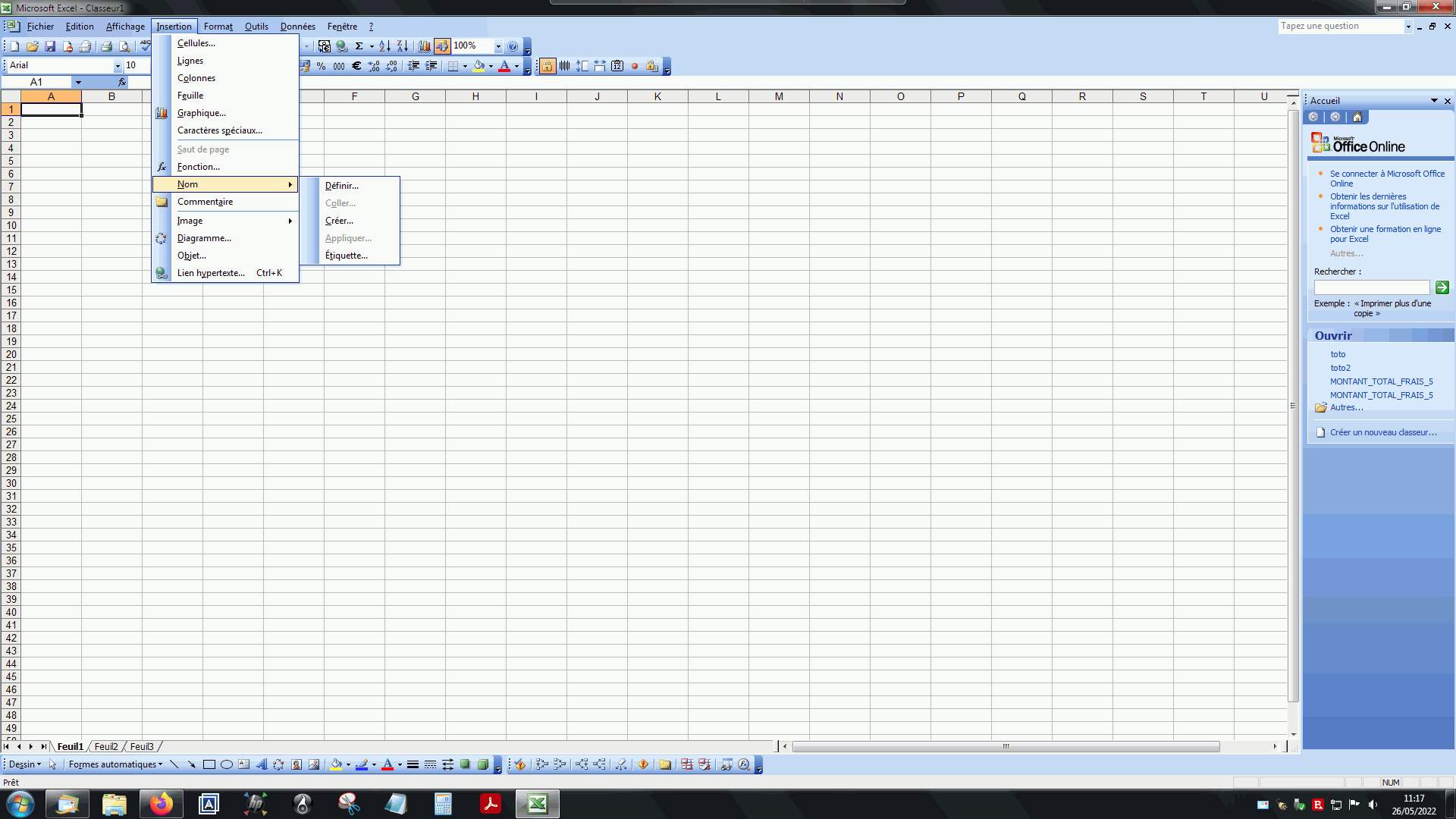Toggle the highlighted padlock toolbar button
The width and height of the screenshot is (1456, 819).
[547, 66]
